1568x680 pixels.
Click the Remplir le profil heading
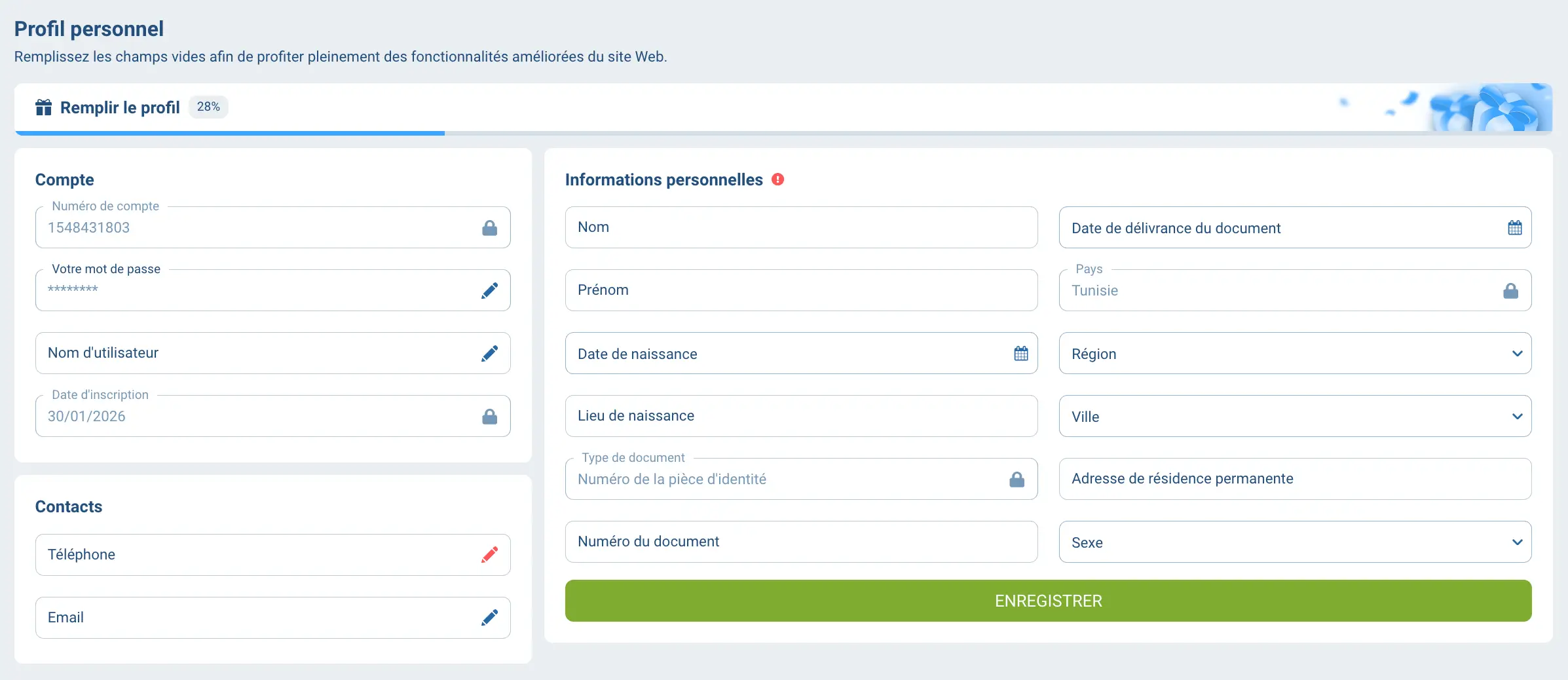pyautogui.click(x=120, y=107)
